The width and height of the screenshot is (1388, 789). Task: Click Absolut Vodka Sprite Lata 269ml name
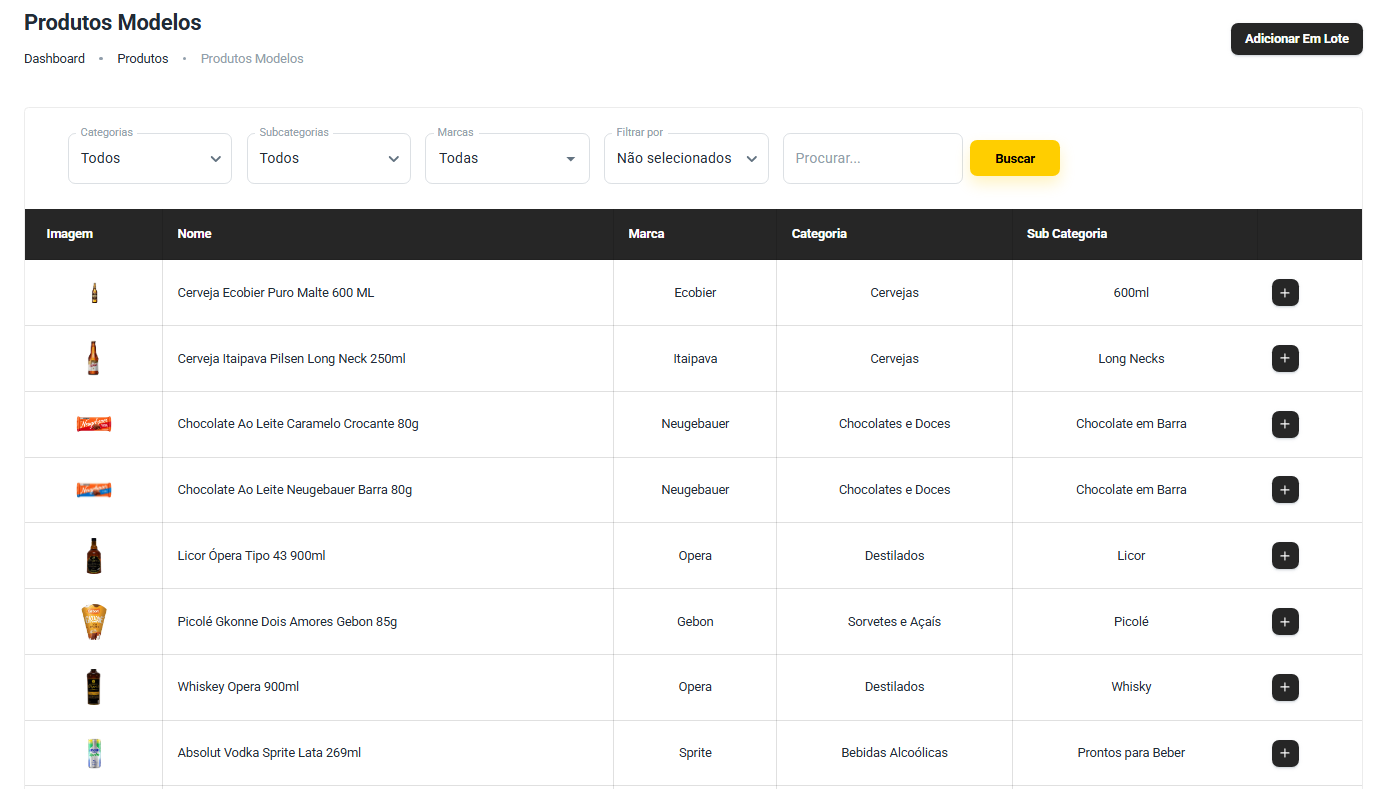coord(269,753)
